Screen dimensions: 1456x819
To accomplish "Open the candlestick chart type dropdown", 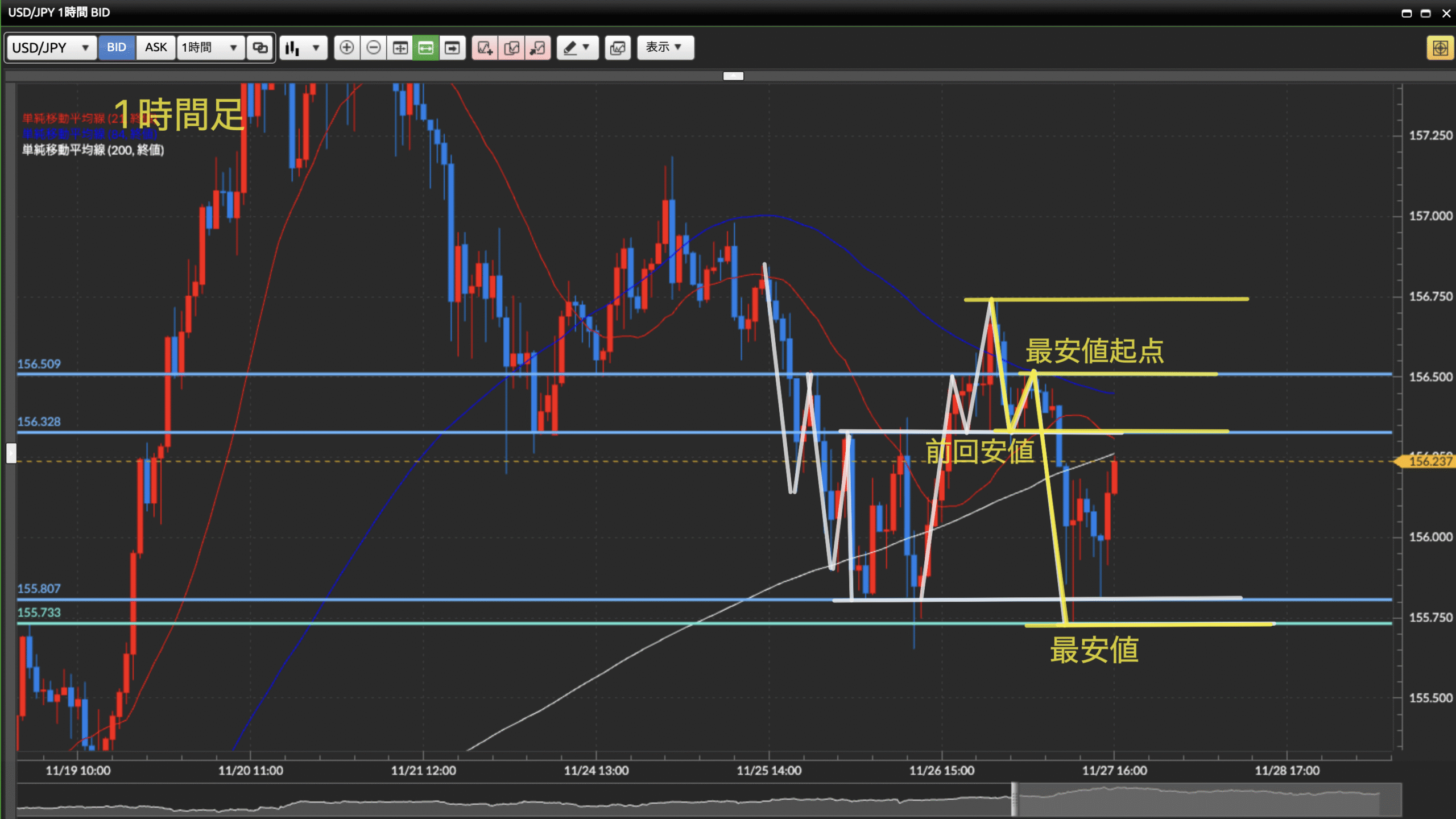I will (x=303, y=48).
